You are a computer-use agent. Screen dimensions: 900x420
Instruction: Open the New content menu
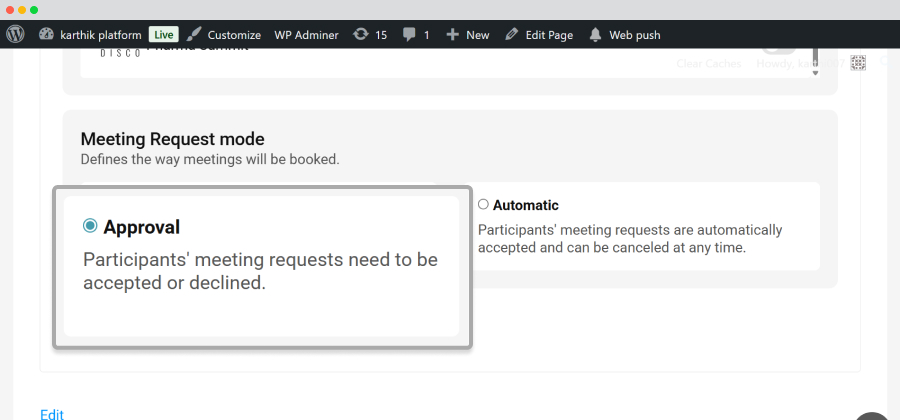[x=478, y=35]
